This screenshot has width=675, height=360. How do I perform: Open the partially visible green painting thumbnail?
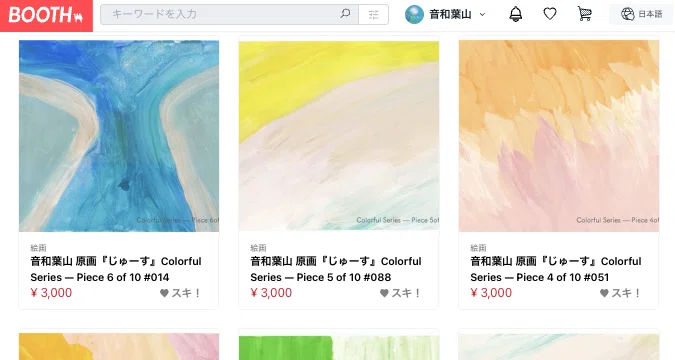click(339, 347)
